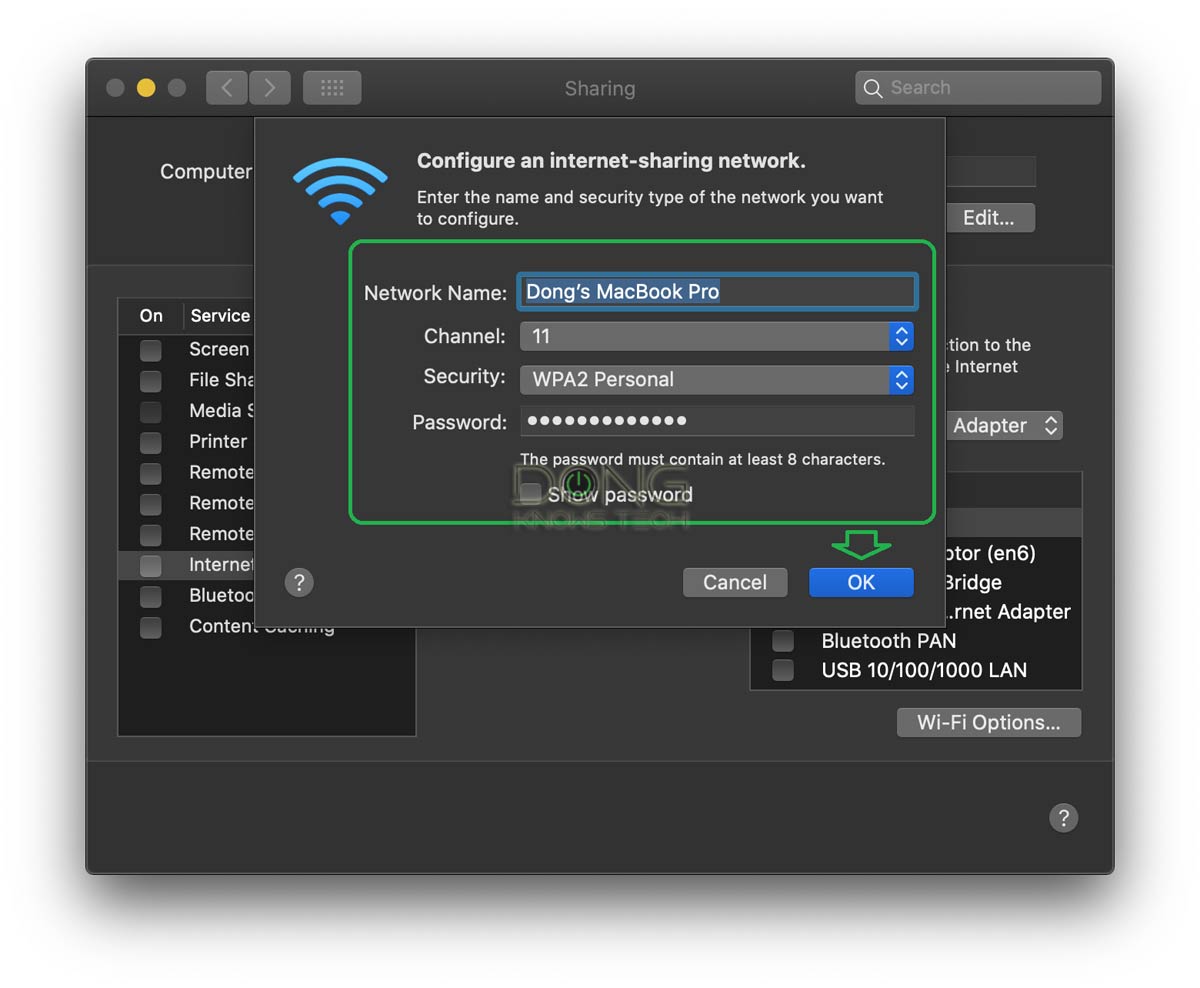Enable the File Sharing service checkbox

(x=150, y=380)
